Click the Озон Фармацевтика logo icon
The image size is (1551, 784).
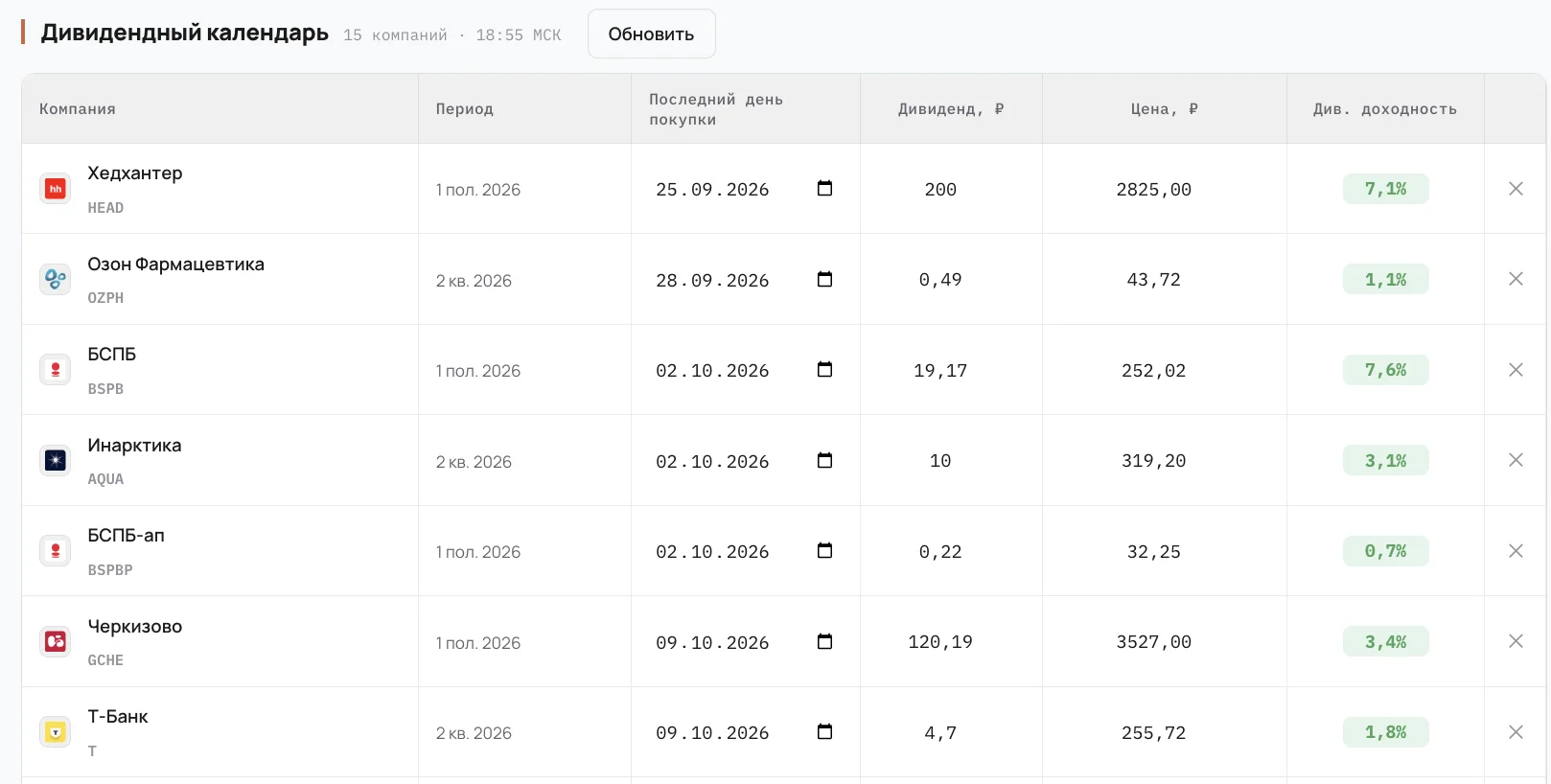[56, 279]
